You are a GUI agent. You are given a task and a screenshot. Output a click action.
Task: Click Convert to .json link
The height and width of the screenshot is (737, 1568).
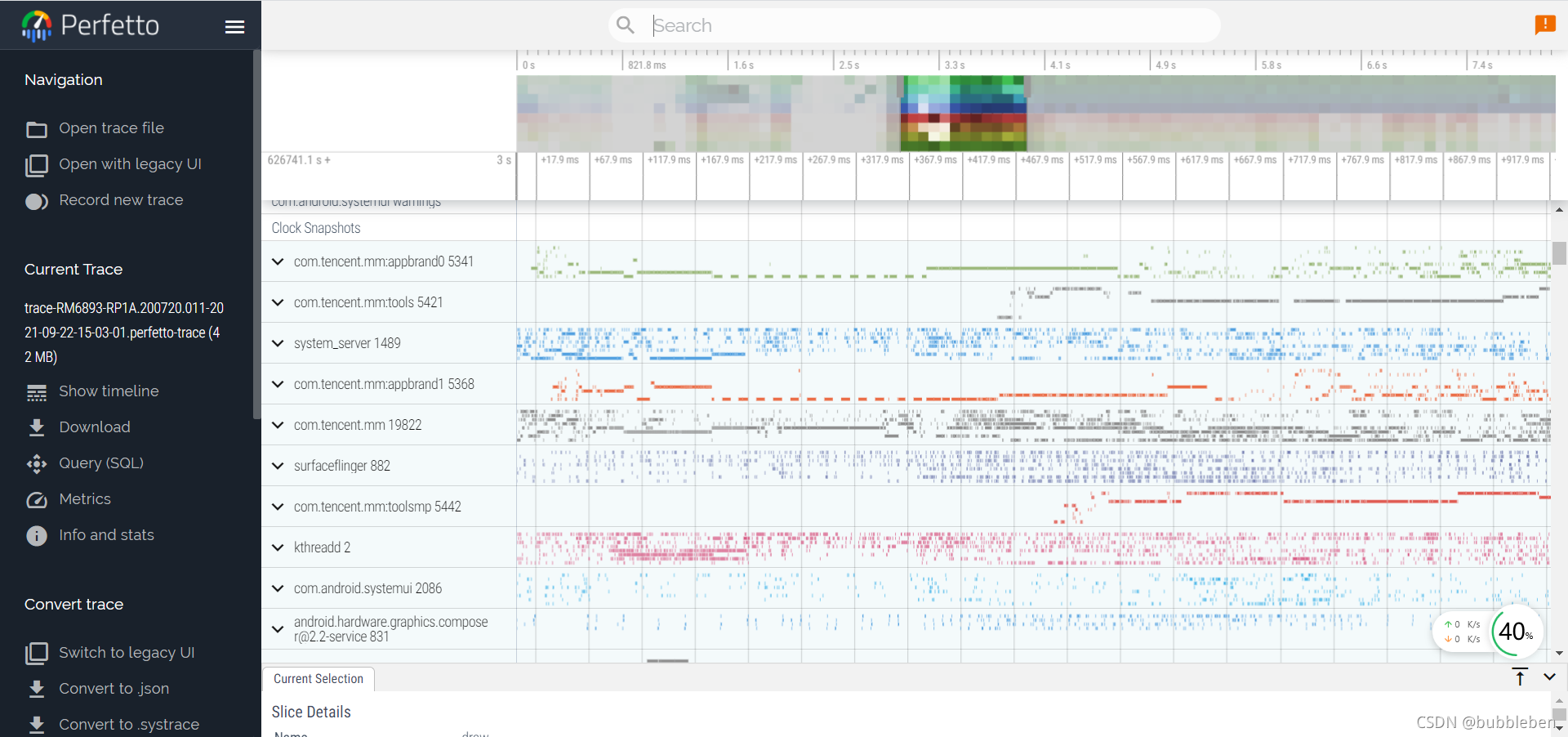tap(114, 689)
